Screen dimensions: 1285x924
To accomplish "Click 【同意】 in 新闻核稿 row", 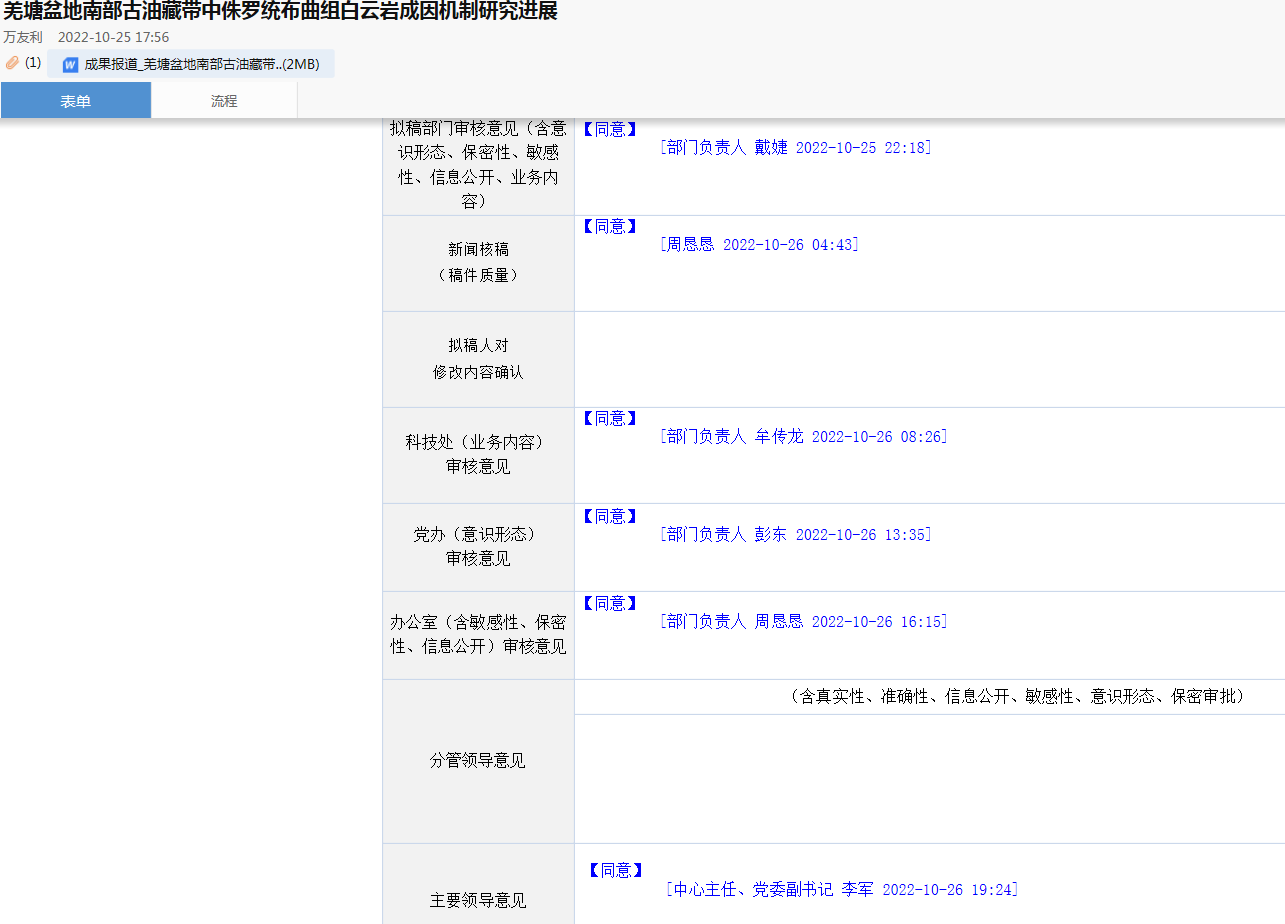I will click(x=609, y=227).
